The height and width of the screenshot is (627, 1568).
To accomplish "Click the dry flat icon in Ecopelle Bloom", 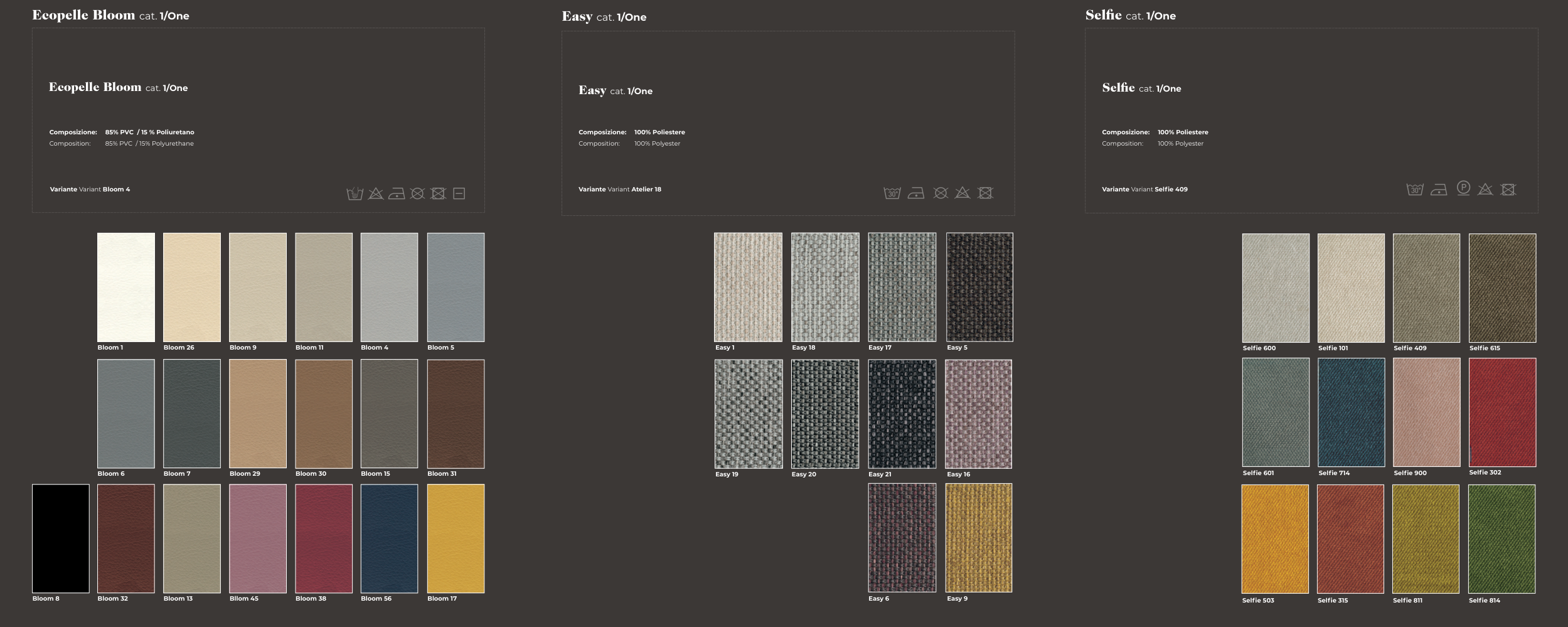I will (459, 194).
